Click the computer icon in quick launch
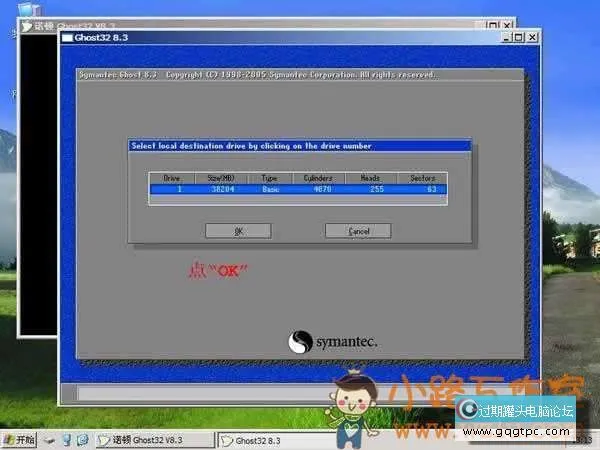 66,440
